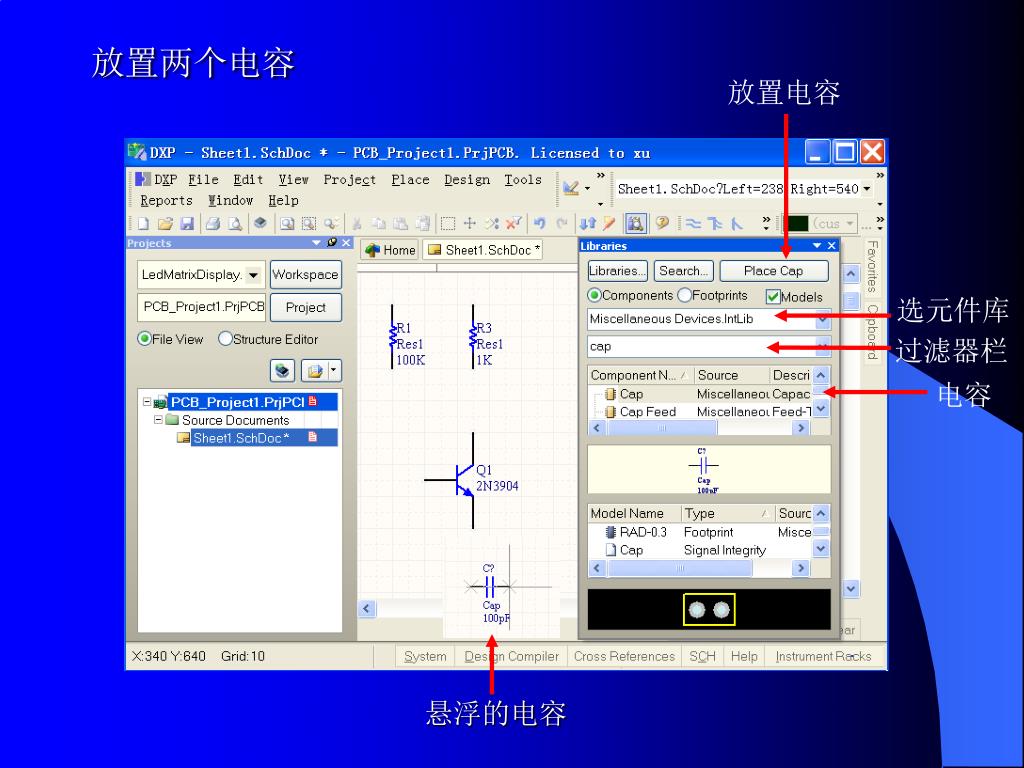The width and height of the screenshot is (1024, 768).
Task: Click the Print Preview magnifier icon
Action: [235, 223]
